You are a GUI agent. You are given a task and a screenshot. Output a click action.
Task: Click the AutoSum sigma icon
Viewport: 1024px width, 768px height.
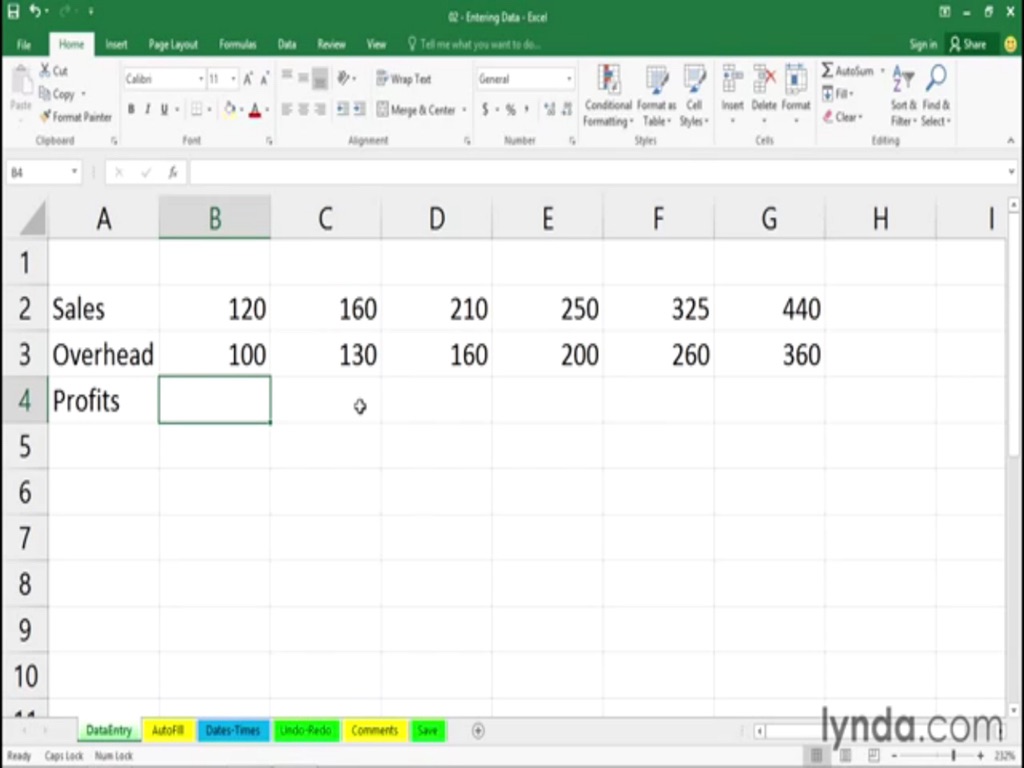828,71
